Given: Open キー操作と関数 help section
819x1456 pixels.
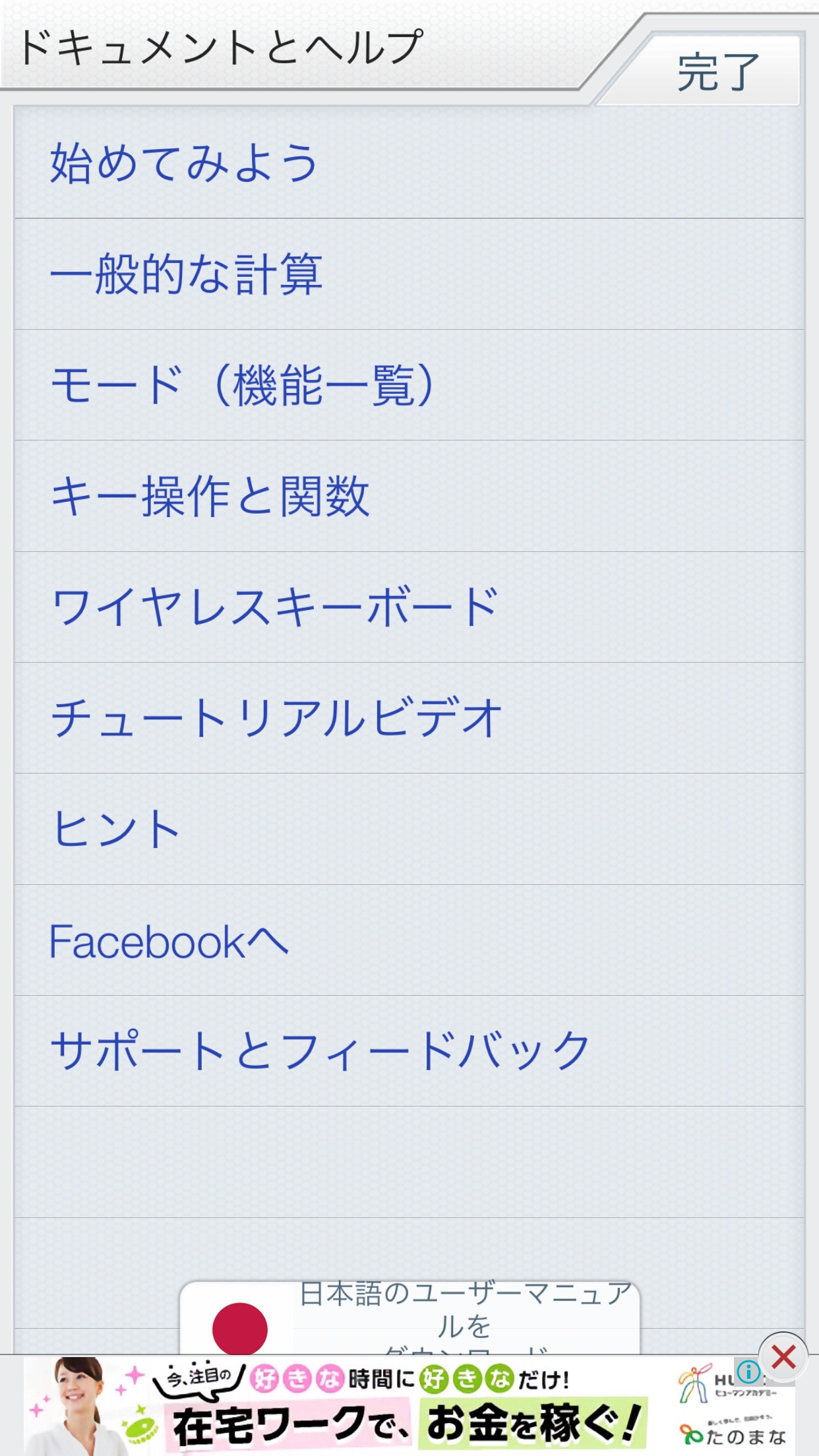Looking at the screenshot, I should 210,496.
